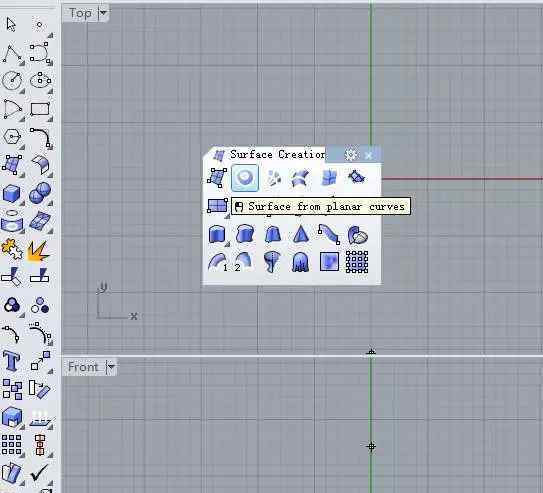
Task: Select the Rectangle tool icon
Action: pyautogui.click(x=40, y=109)
